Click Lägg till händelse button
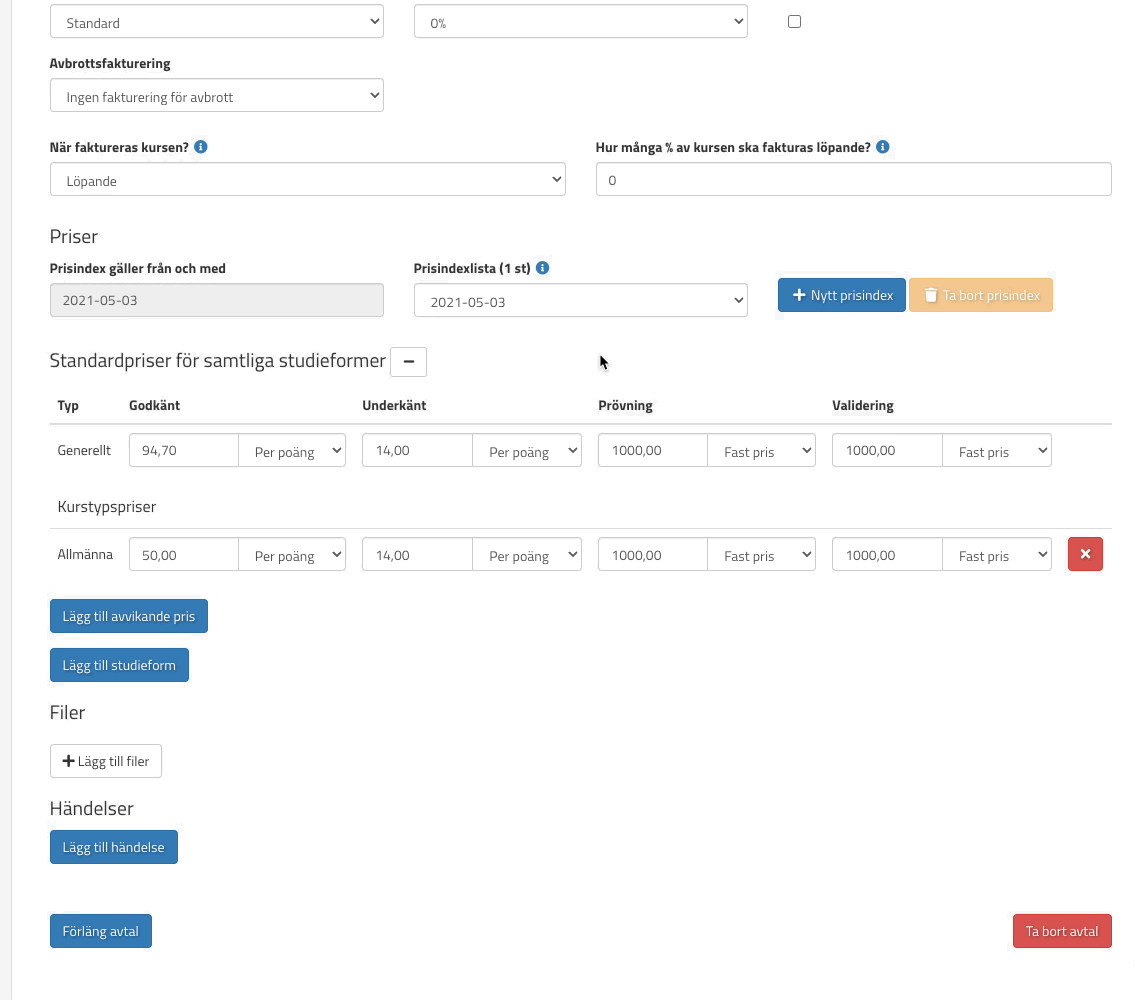 coord(113,847)
